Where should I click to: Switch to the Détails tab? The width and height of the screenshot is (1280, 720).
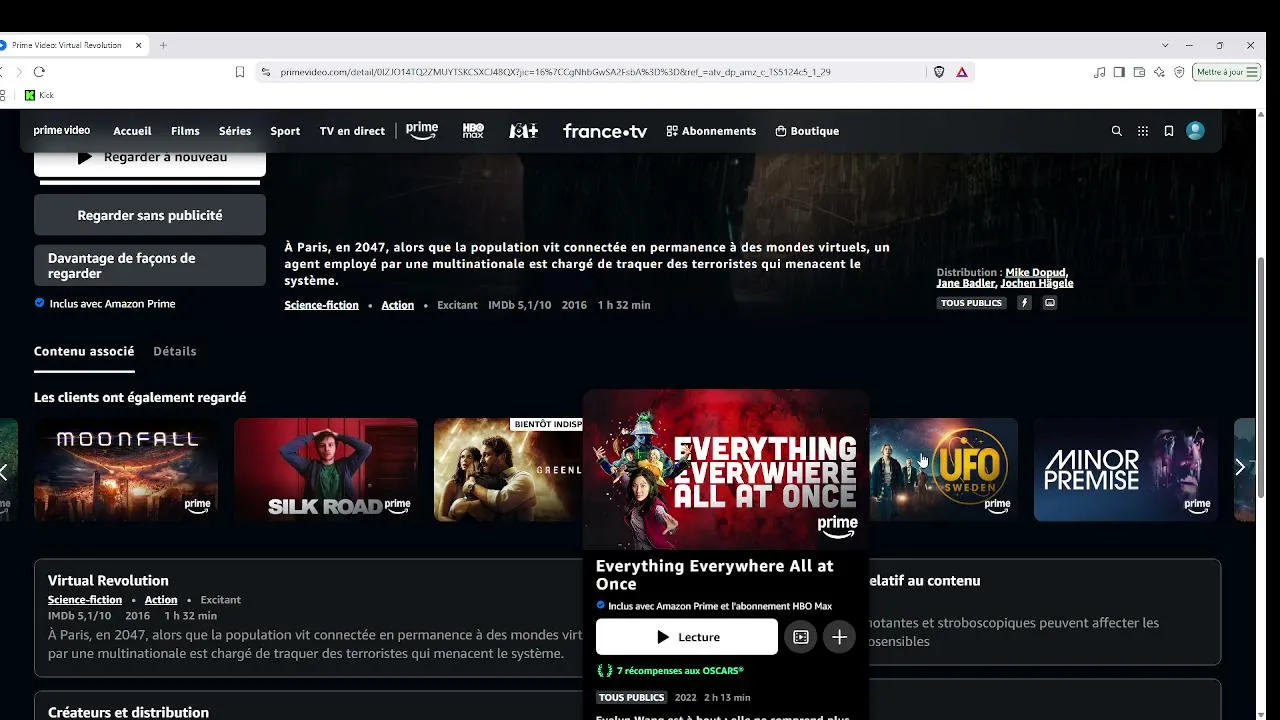(175, 351)
